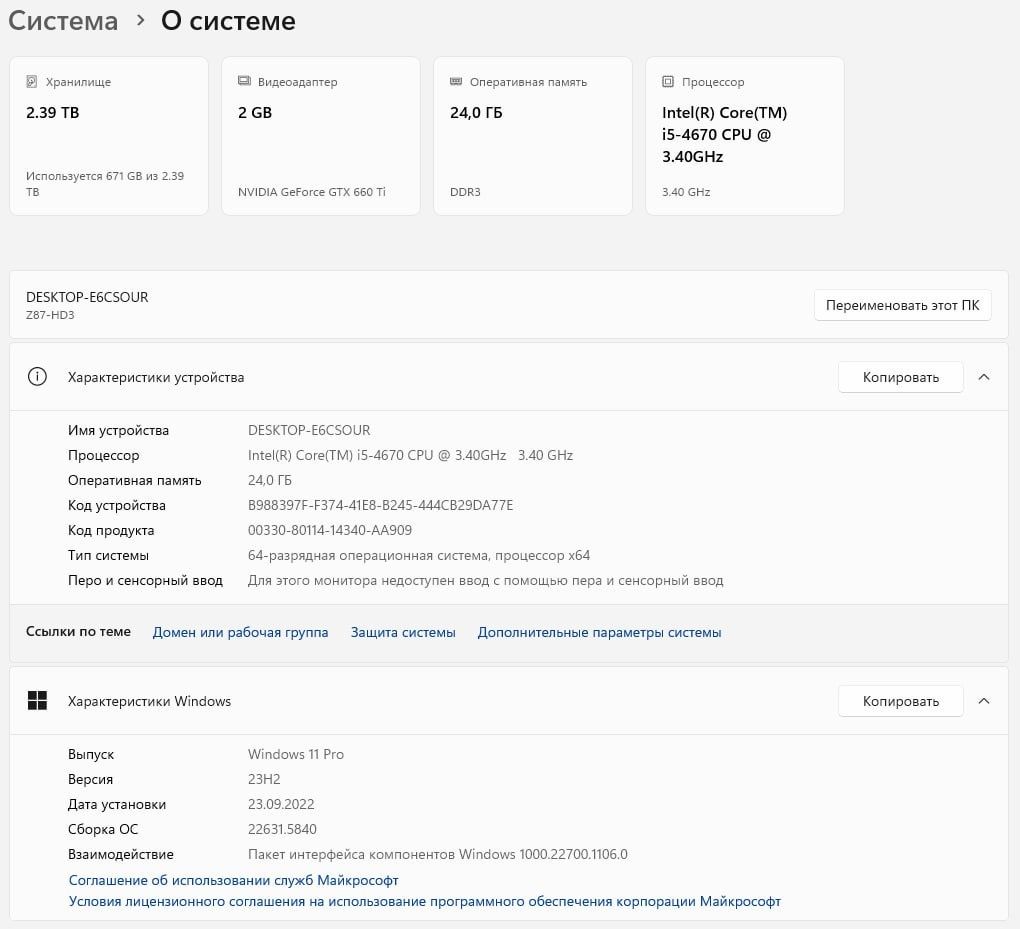Click Перо и сенсорный ввод label
The image size is (1020, 929).
[x=145, y=580]
